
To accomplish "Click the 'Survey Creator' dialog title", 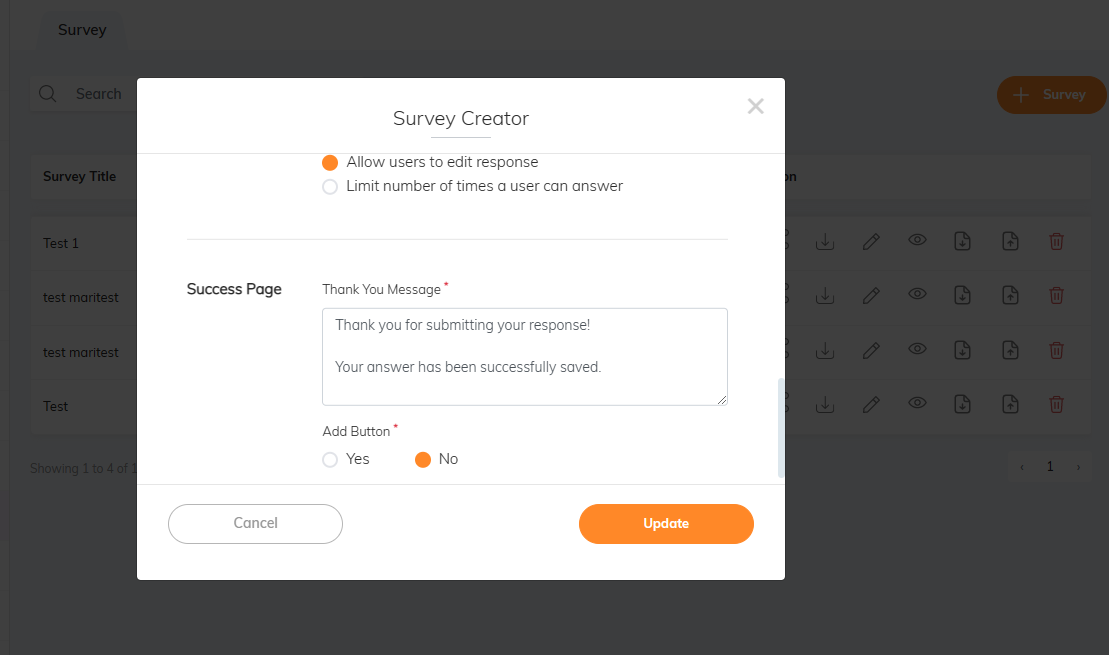I will point(461,119).
